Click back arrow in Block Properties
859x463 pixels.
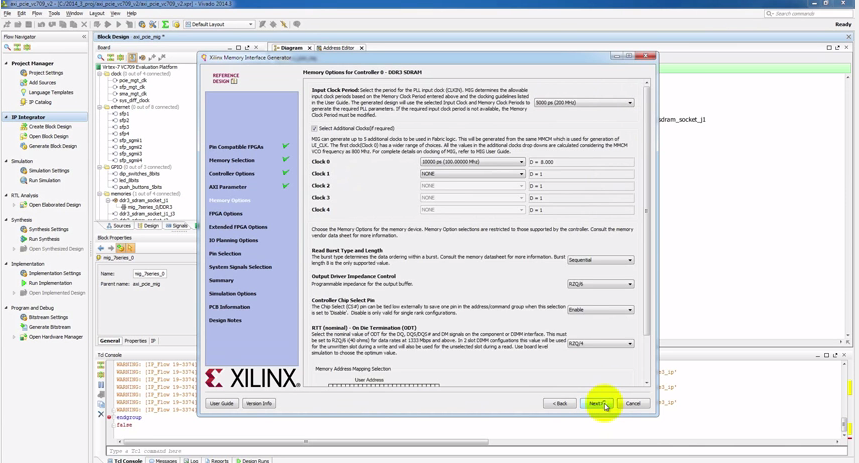pos(101,248)
